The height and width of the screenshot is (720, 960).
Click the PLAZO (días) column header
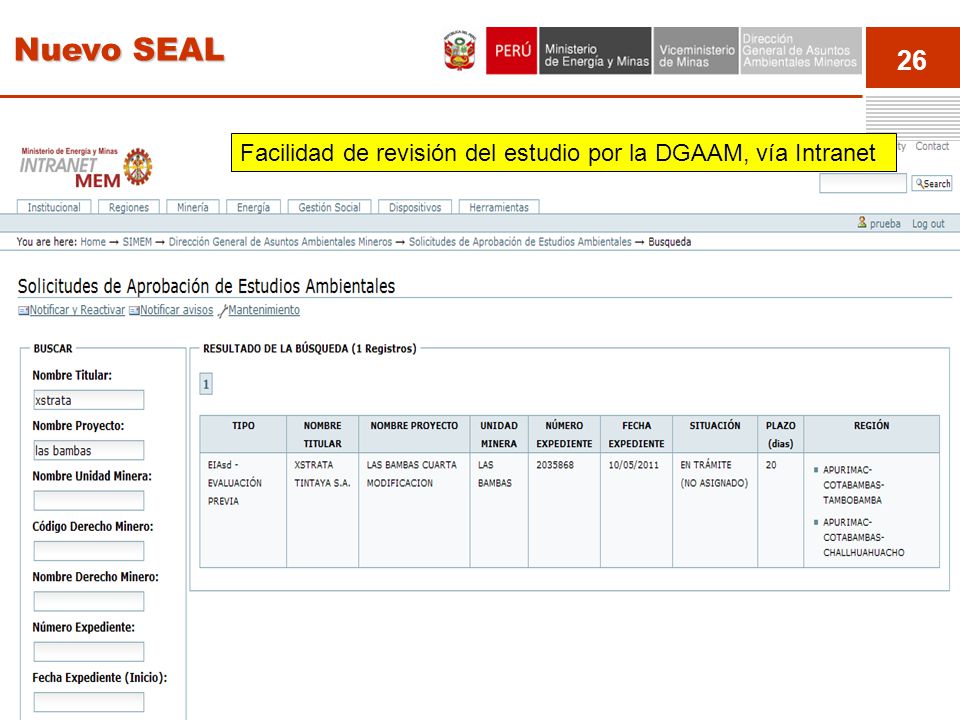pos(781,434)
